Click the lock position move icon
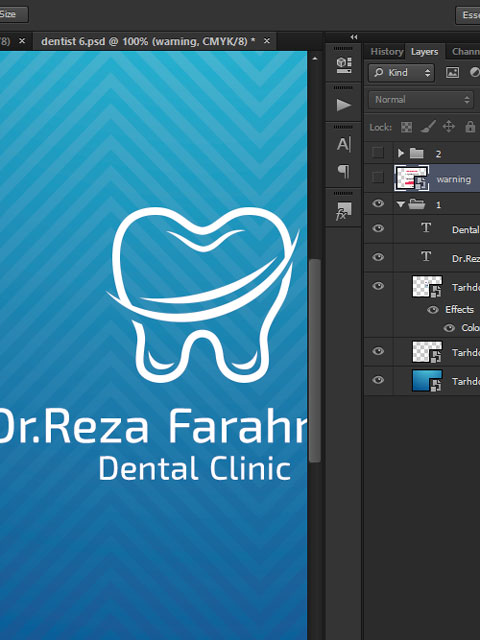 coord(449,127)
